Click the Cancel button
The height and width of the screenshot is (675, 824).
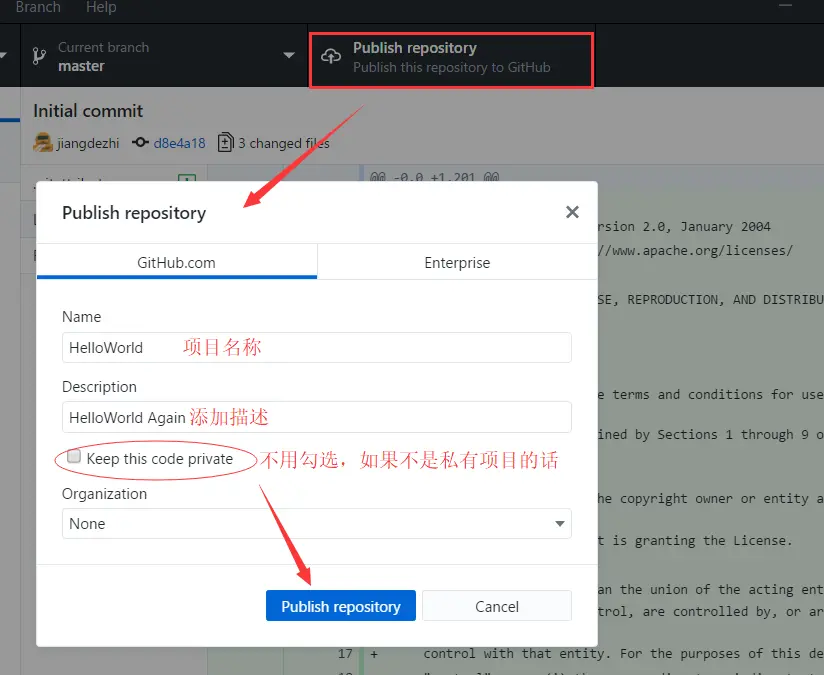pos(497,606)
